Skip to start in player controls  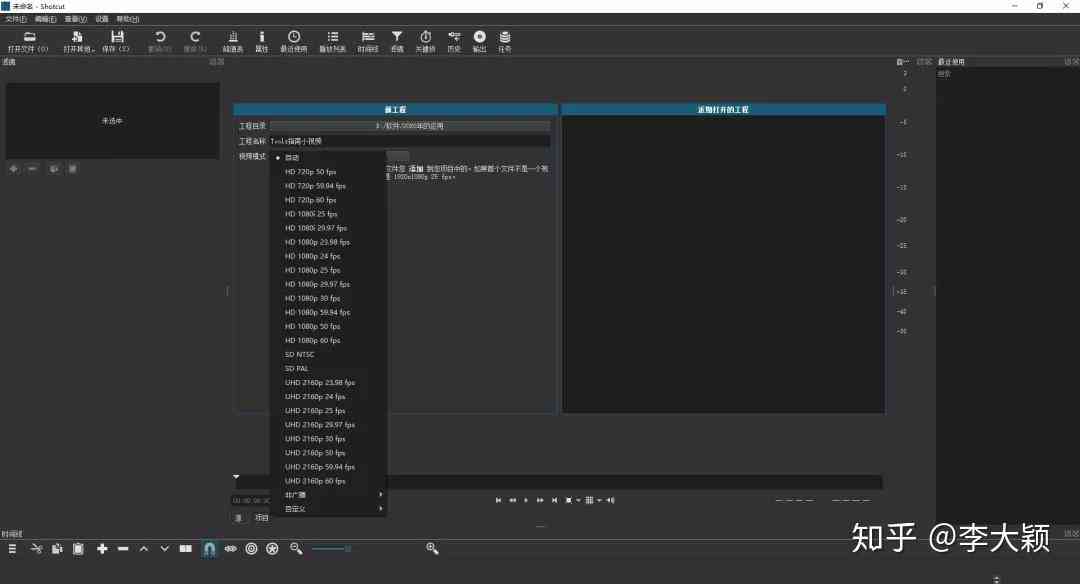498,501
